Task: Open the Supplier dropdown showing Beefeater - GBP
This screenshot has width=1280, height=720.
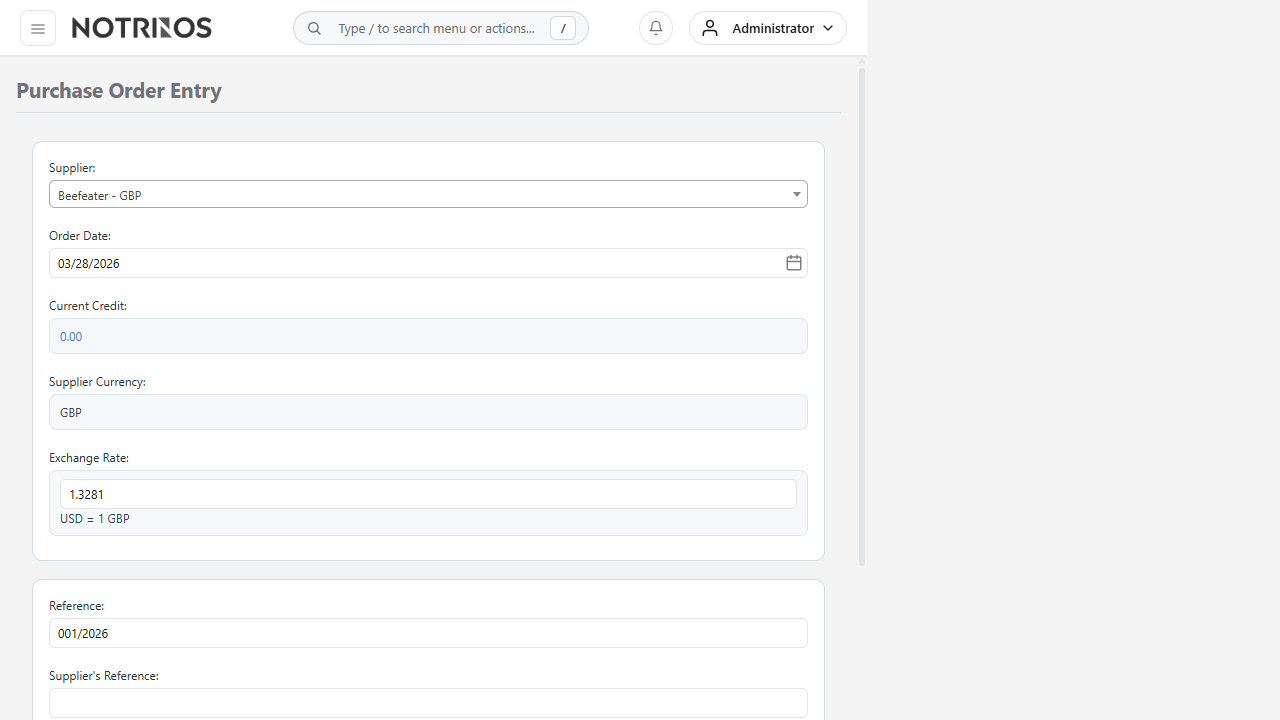Action: (420, 195)
